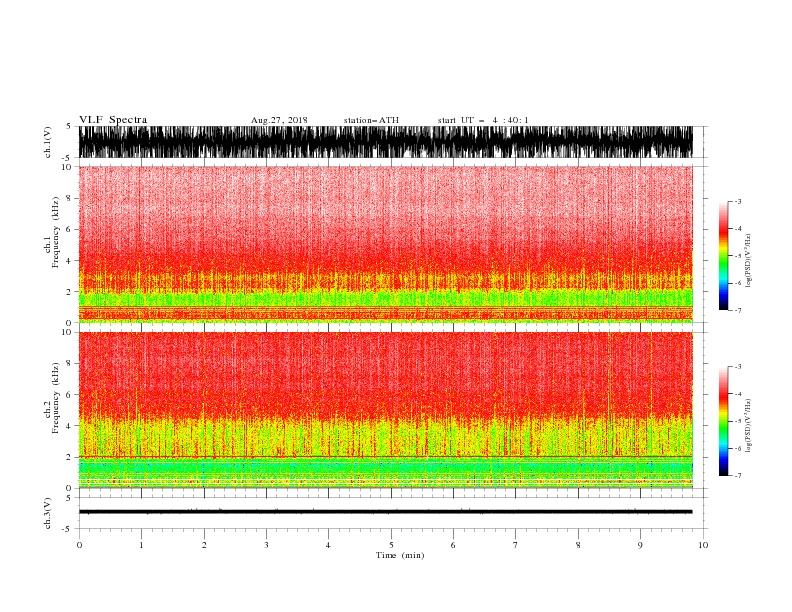Click the 6 kHz tick on ch.2 frequency axis
792x612 pixels.
point(70,395)
